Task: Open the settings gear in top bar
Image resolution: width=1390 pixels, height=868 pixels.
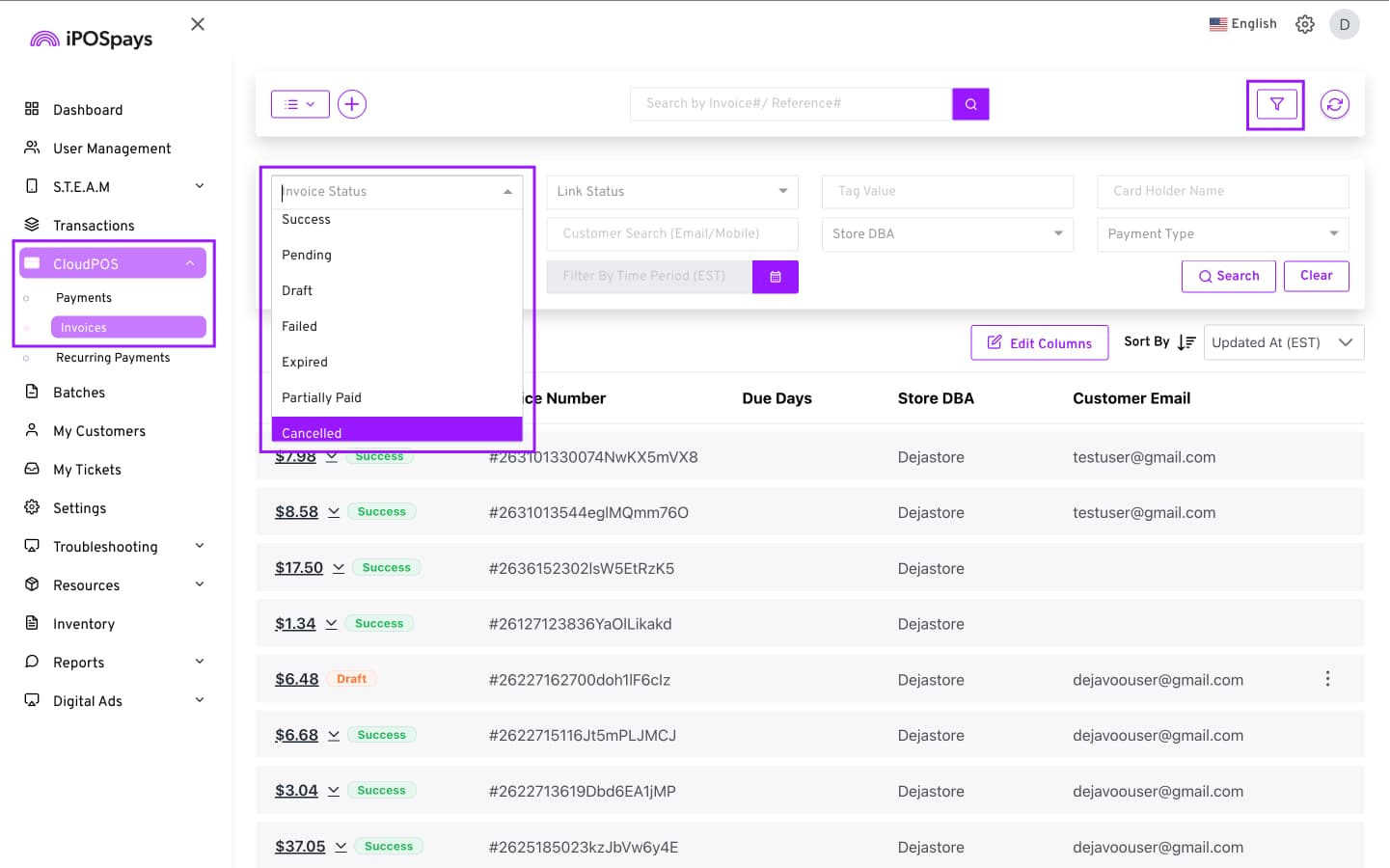Action: [1304, 24]
